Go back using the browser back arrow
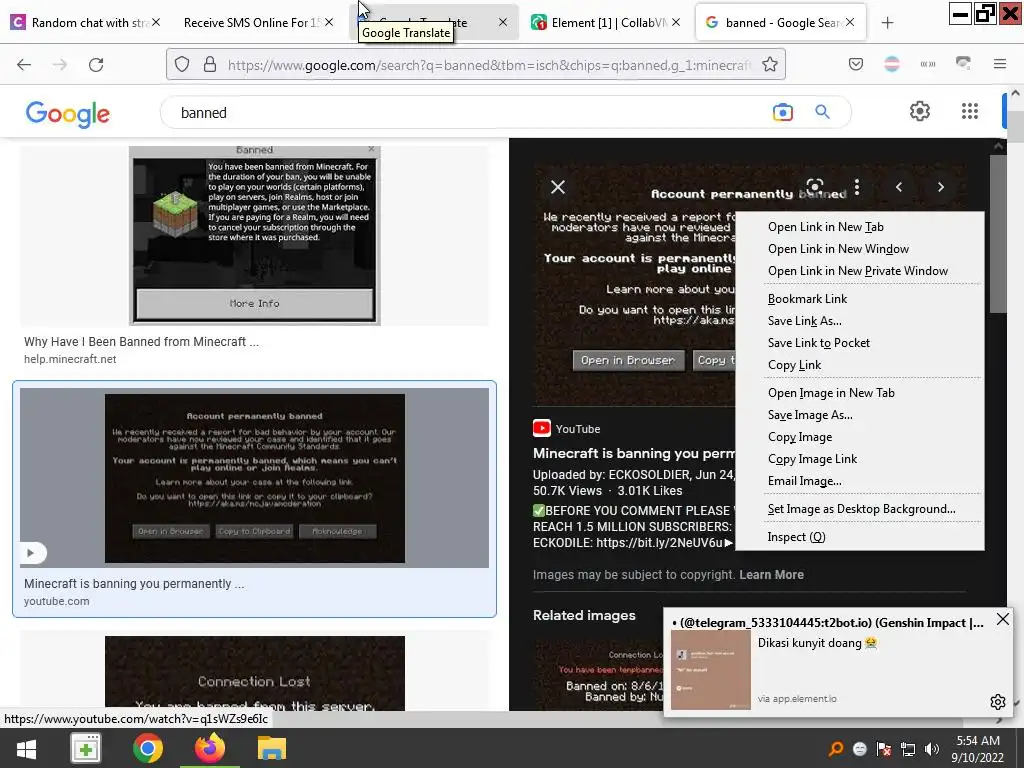This screenshot has height=768, width=1024. click(x=24, y=64)
